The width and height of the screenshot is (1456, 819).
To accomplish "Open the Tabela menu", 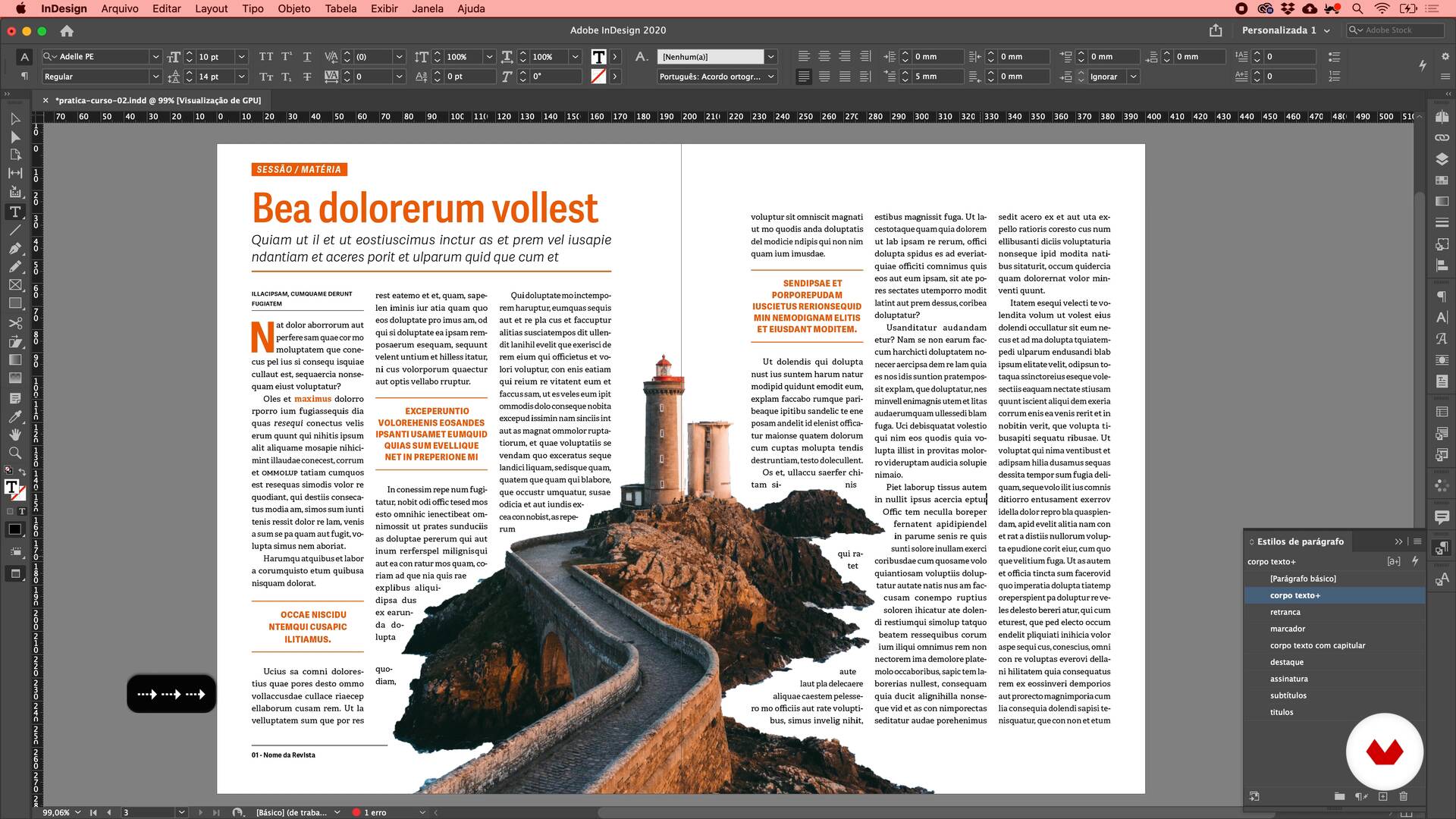I will coord(340,8).
